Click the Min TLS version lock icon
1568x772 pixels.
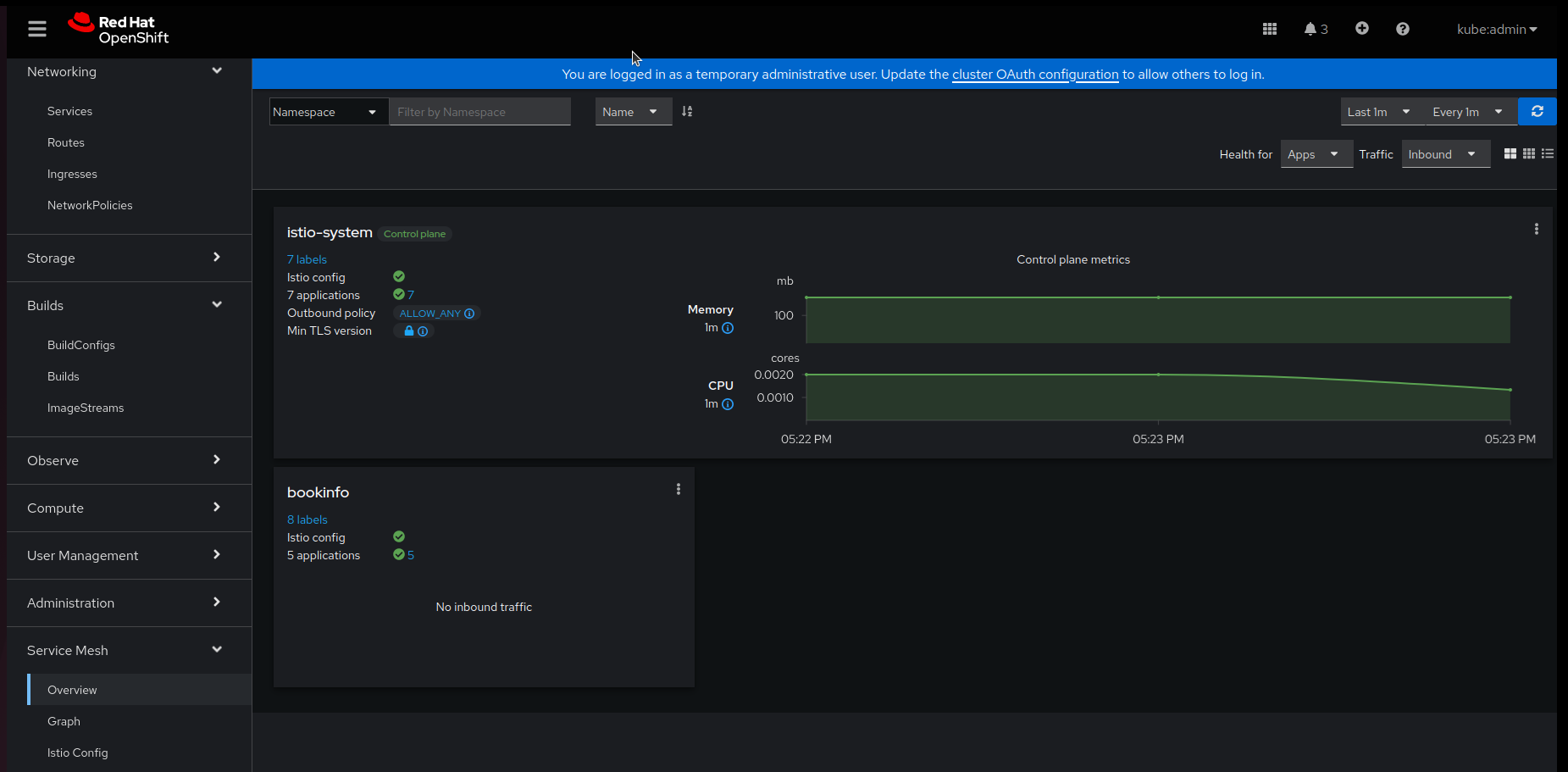click(409, 331)
